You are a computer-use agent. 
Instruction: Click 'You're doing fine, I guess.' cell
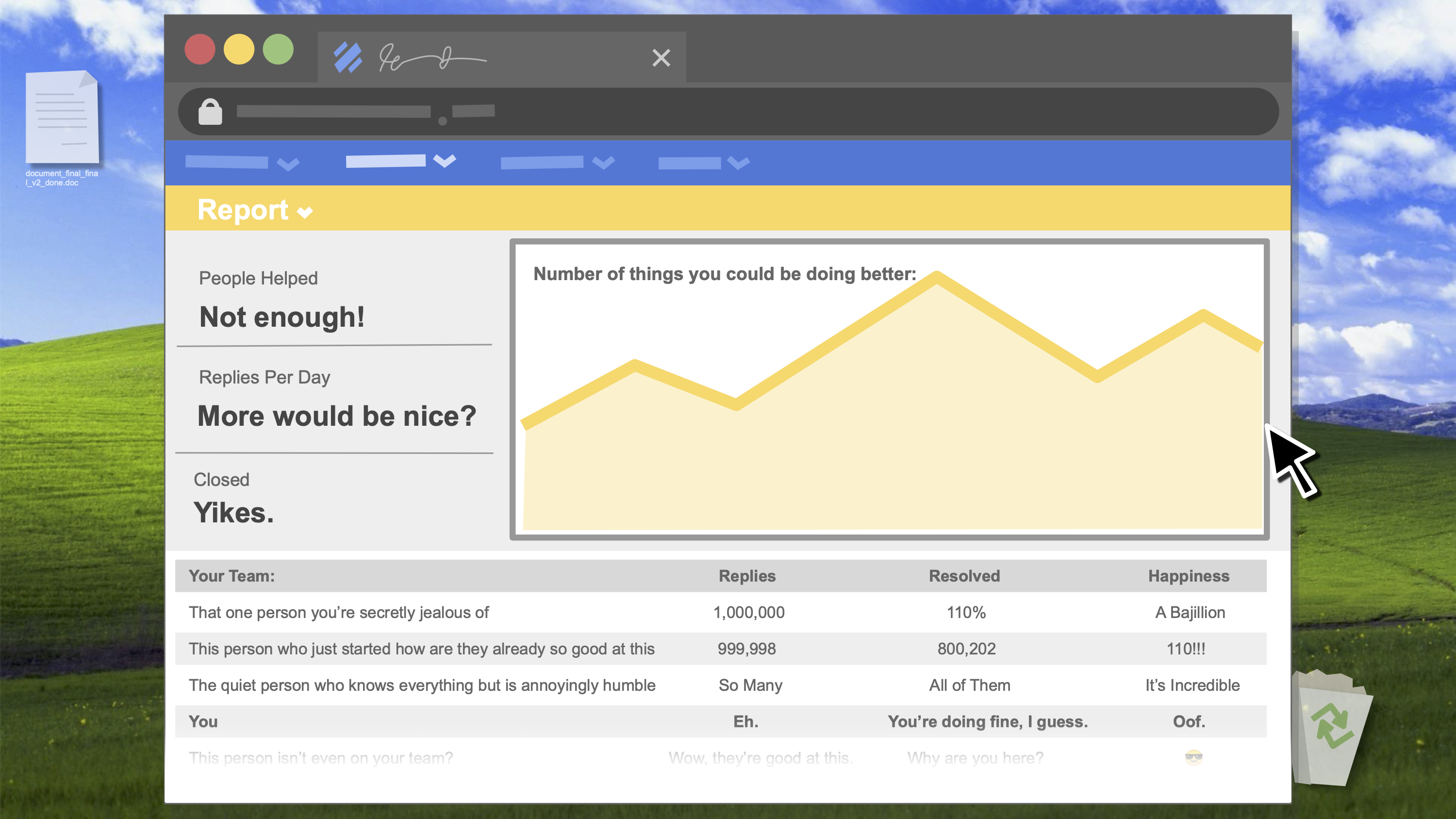988,722
